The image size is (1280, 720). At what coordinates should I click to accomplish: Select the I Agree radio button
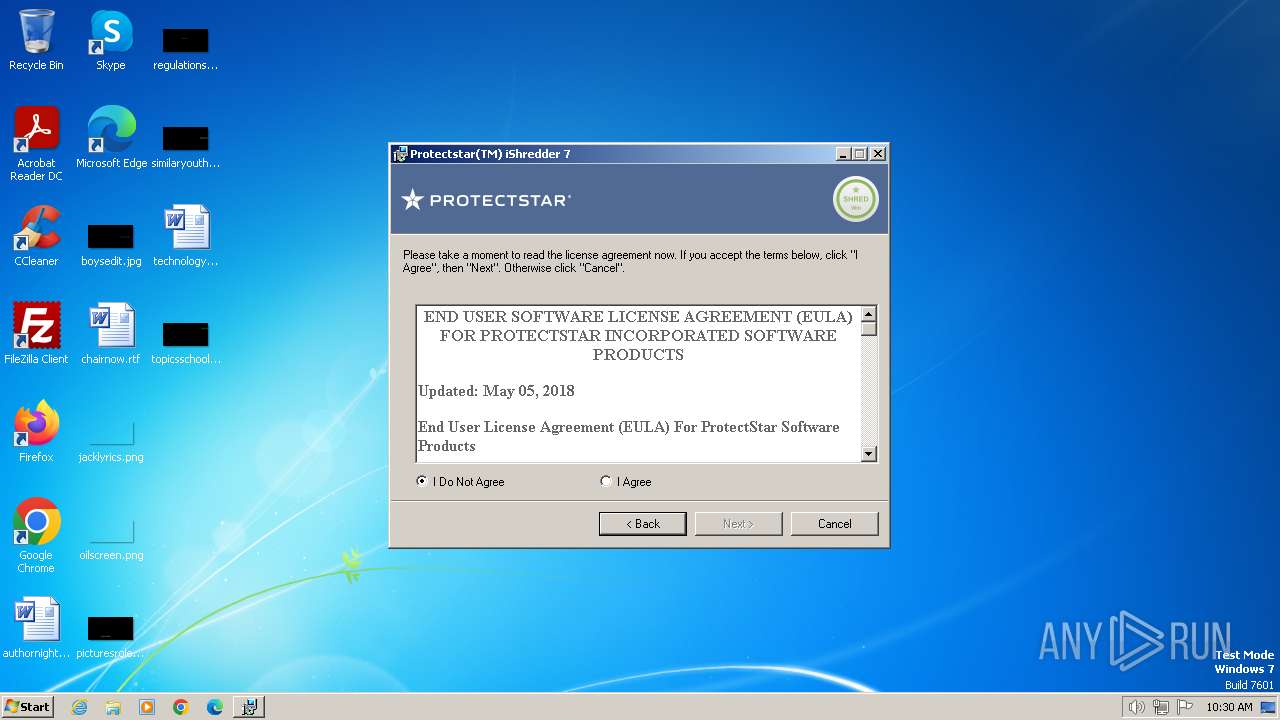click(605, 481)
